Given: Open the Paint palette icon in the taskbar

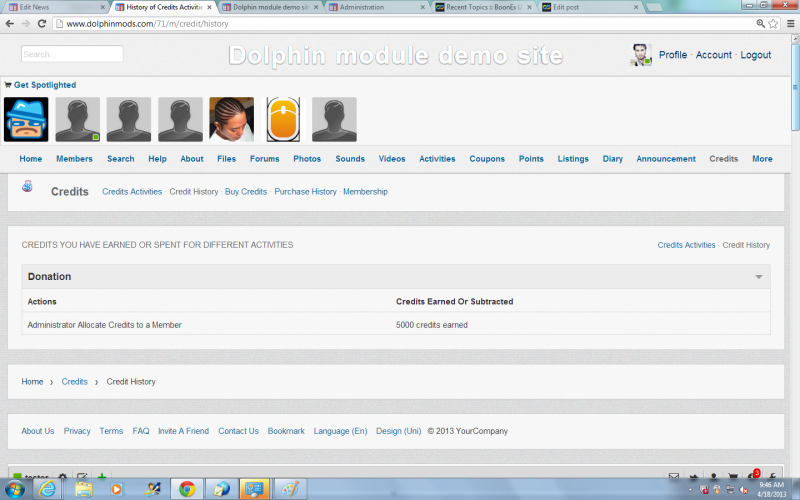Looking at the screenshot, I should point(290,489).
